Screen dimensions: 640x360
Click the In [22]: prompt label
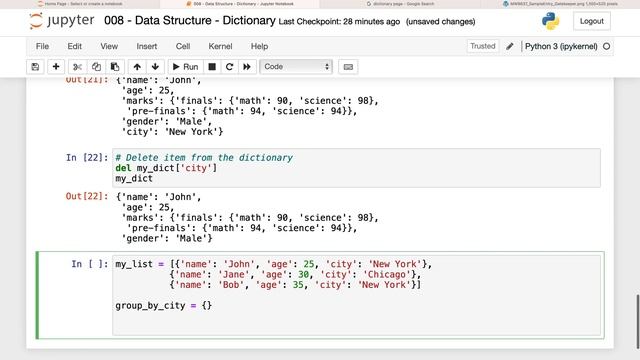(x=87, y=158)
